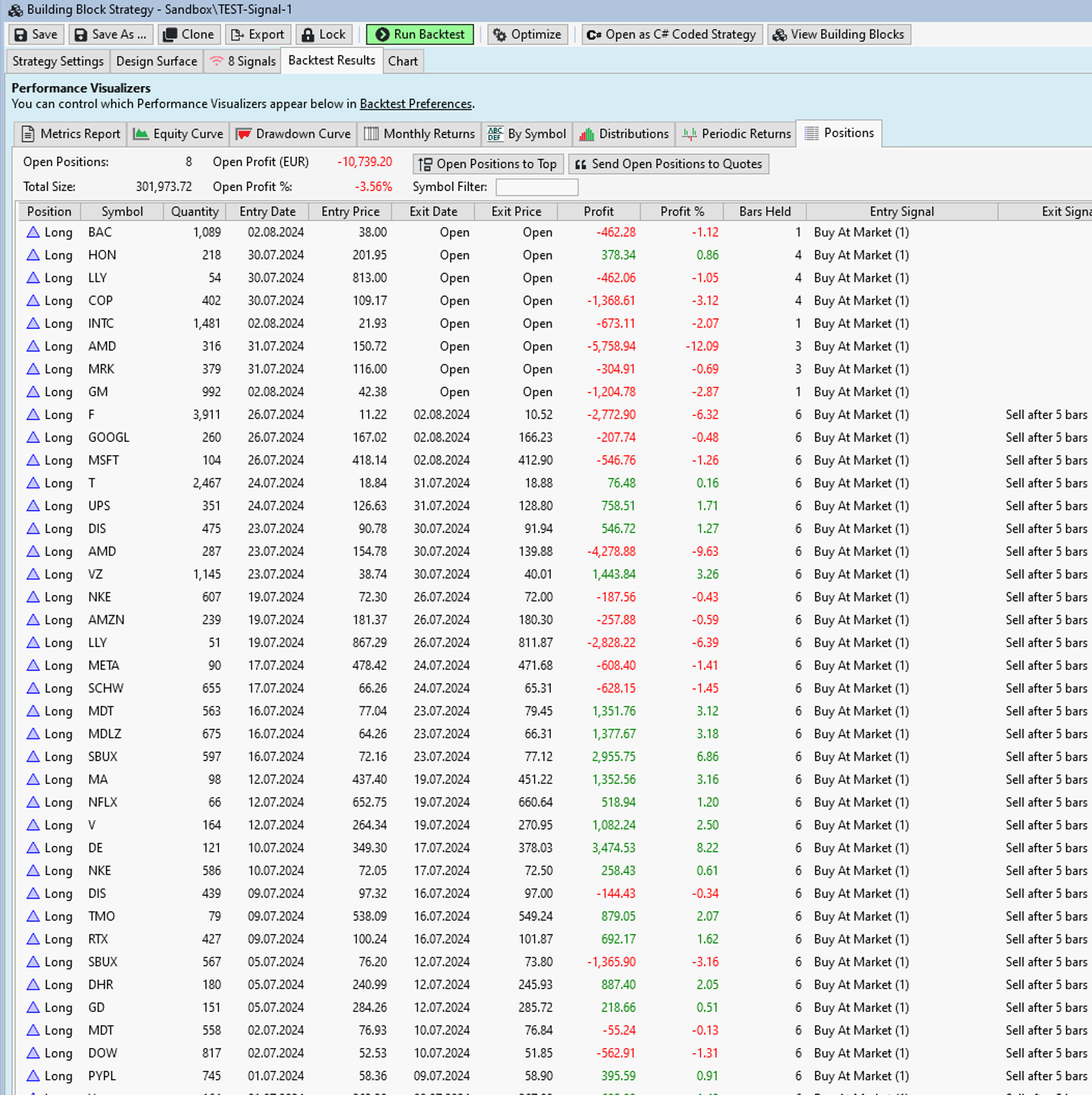Select Backtest Results tab
Viewport: 1092px width, 1095px height.
coord(331,61)
